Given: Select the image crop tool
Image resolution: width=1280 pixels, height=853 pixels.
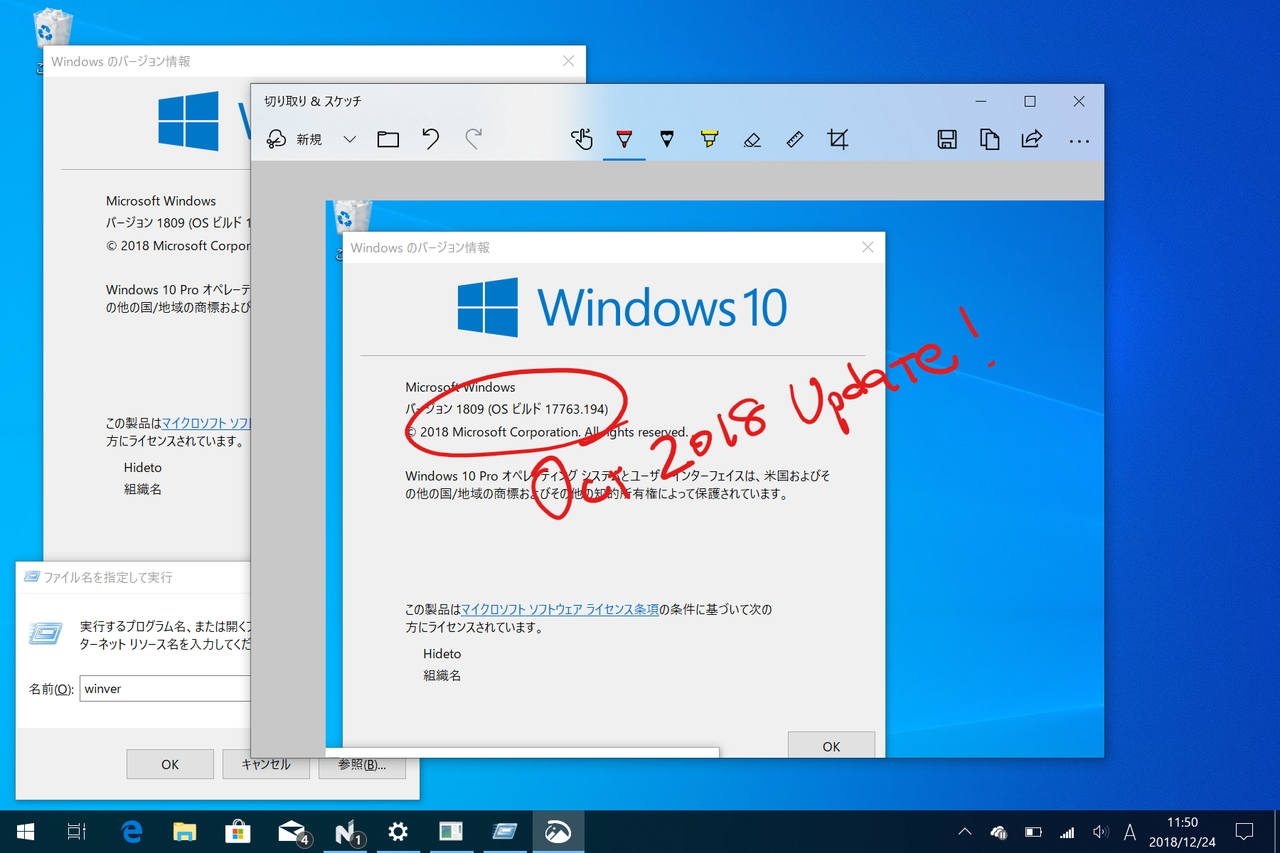Looking at the screenshot, I should click(838, 139).
